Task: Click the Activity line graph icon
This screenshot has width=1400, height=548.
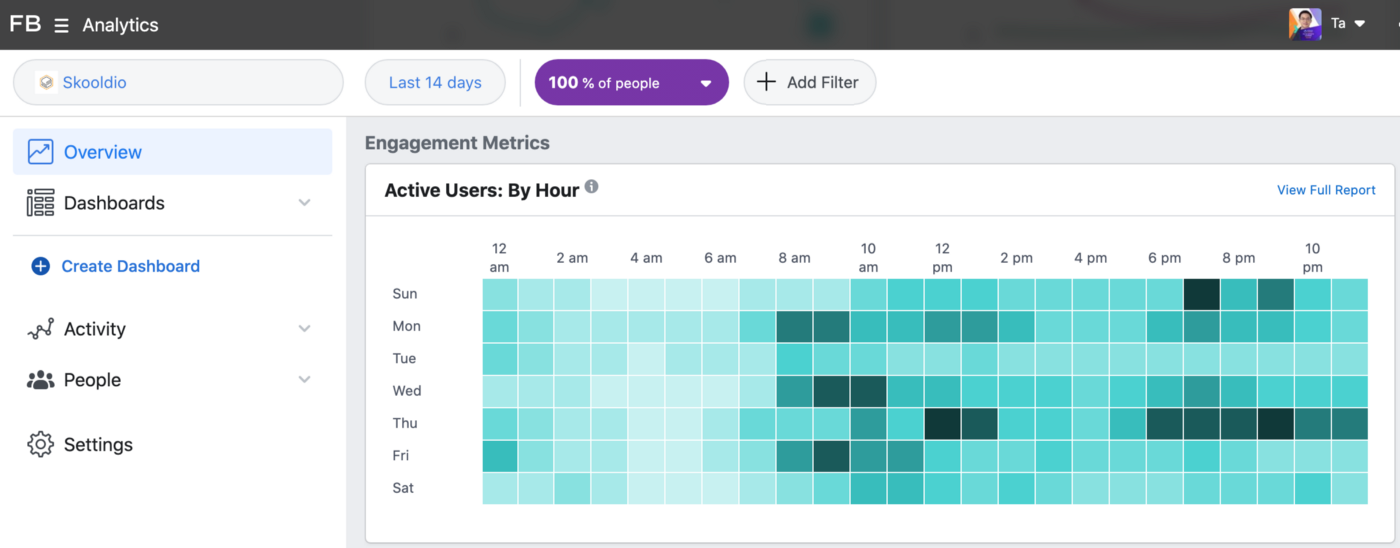Action: click(x=41, y=329)
